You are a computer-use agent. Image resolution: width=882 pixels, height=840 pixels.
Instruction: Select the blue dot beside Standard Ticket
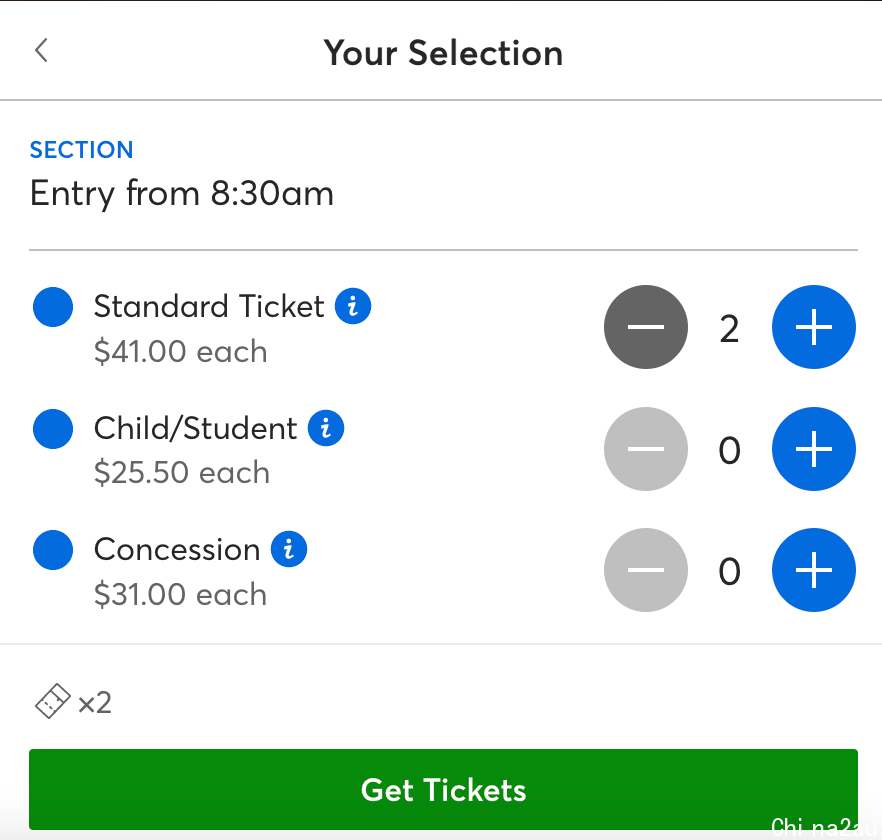pos(53,307)
